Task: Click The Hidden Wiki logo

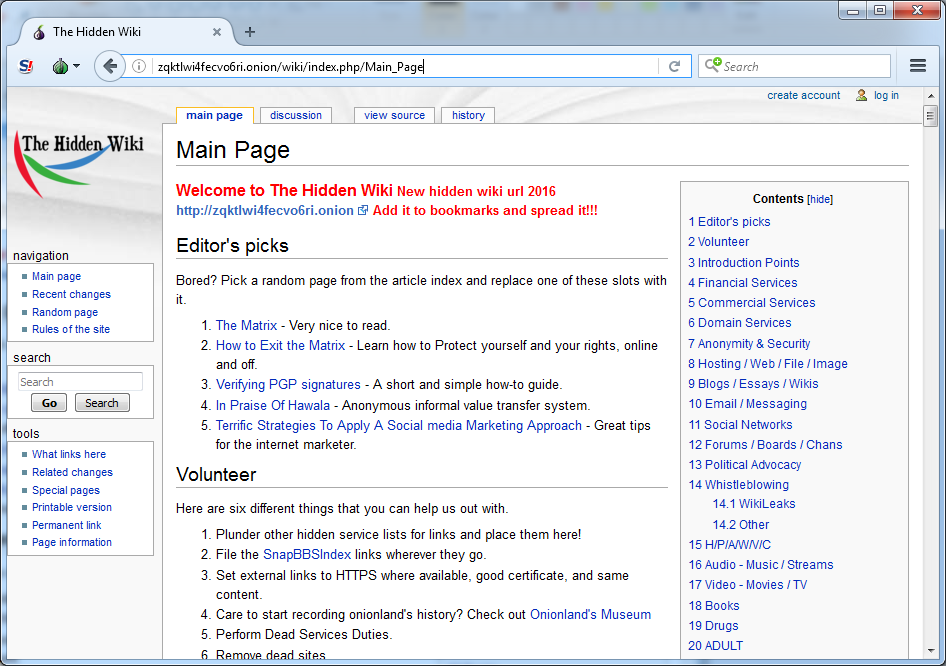Action: pos(79,163)
